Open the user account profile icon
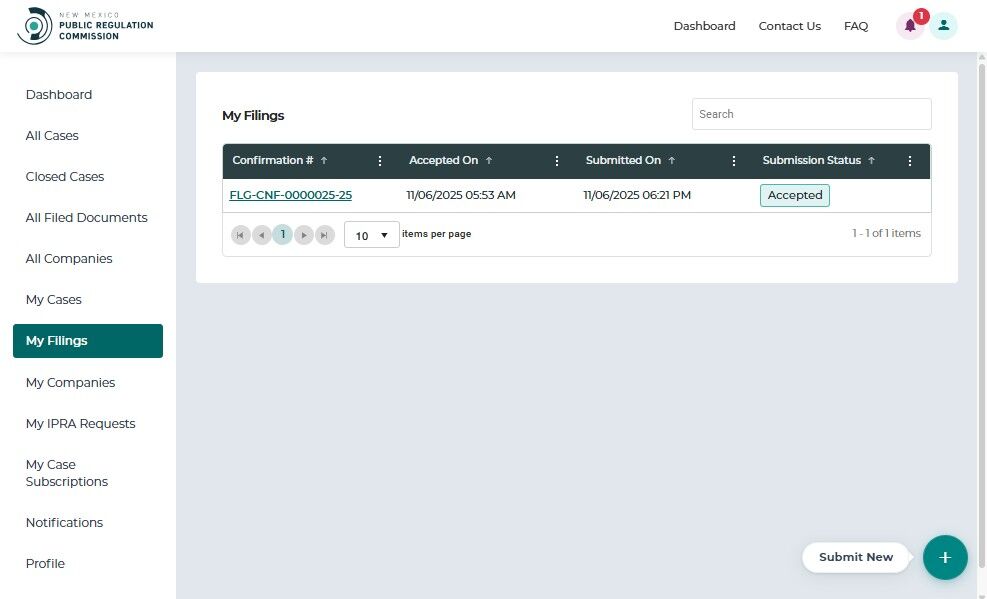This screenshot has width=987, height=599. 944,26
